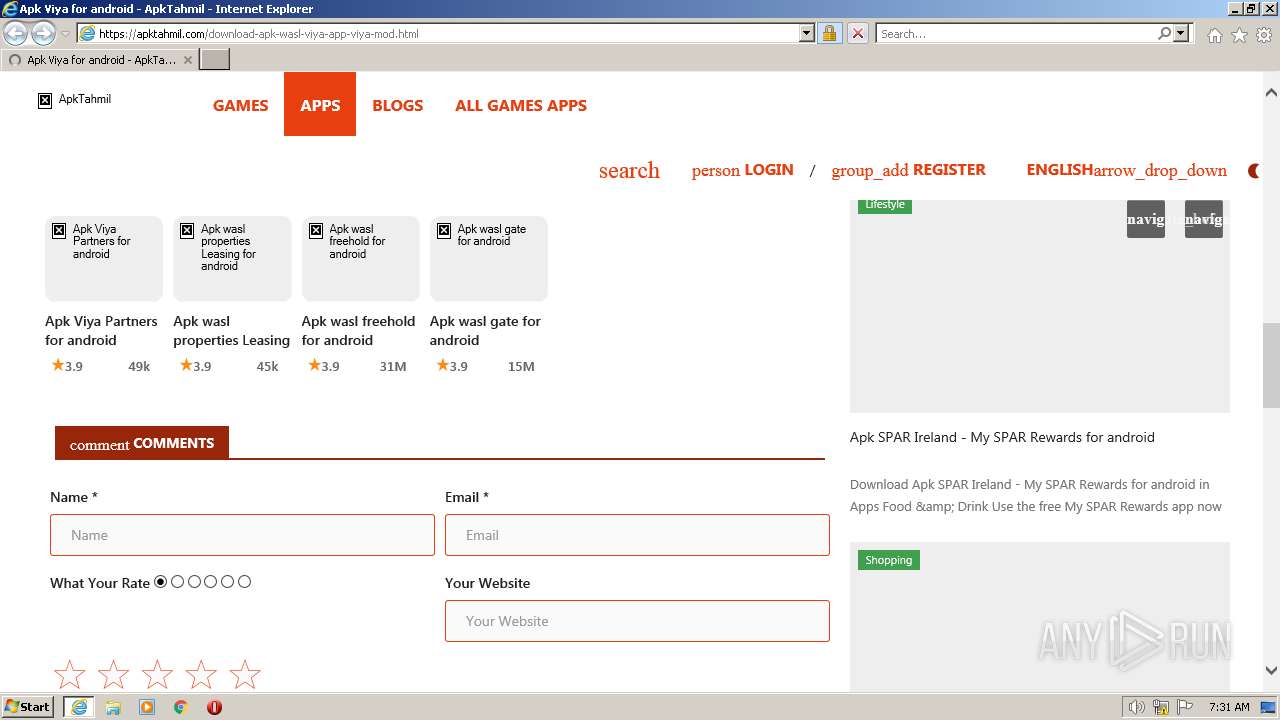
Task: Click the COMMENTS tab header
Action: pos(142,443)
